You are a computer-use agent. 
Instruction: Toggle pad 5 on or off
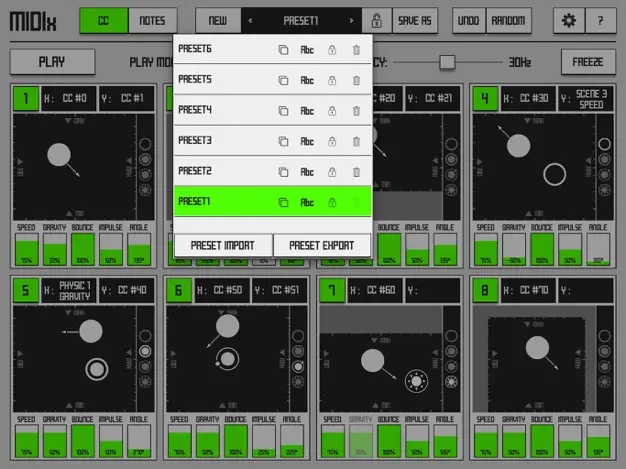pos(26,290)
